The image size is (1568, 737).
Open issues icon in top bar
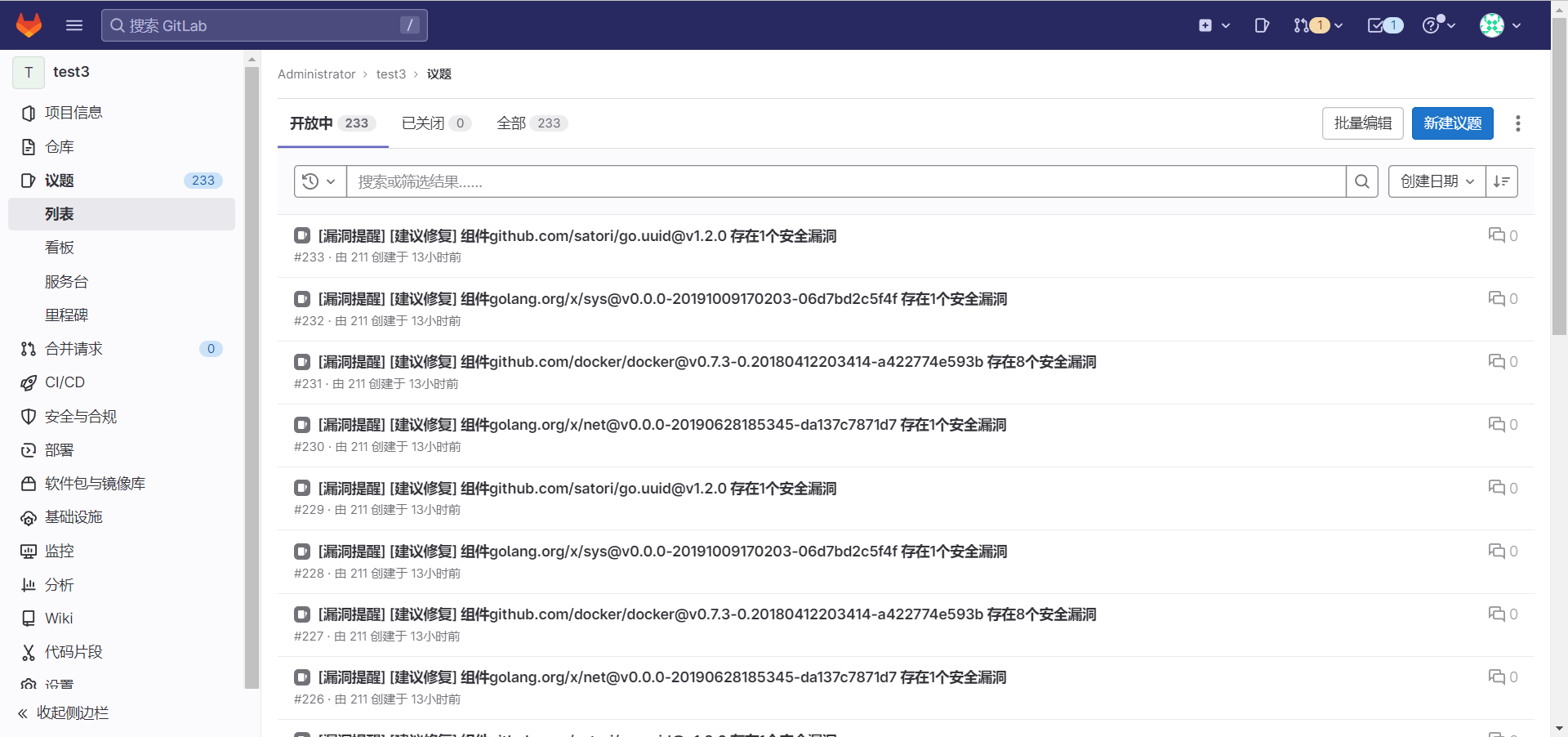tap(1262, 25)
